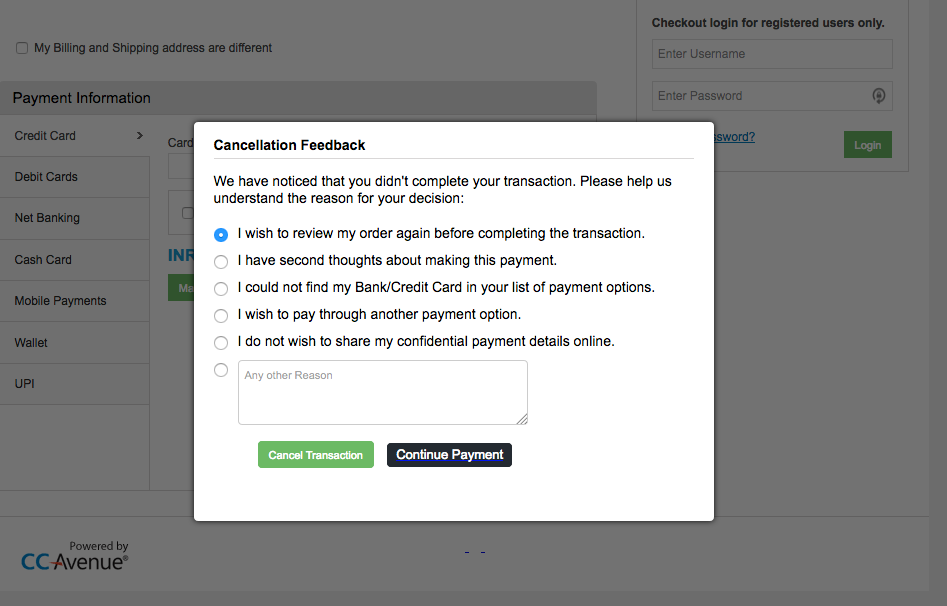Screen dimensions: 947x606
Task: Click the Any other Reason text area
Action: (x=383, y=392)
